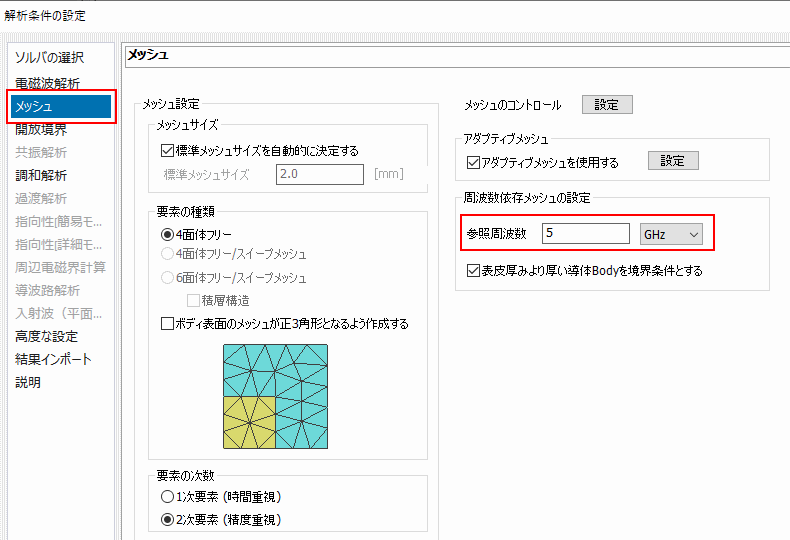Disable the アダプティブメッシュを使用する checkbox
790x540 pixels.
click(474, 162)
